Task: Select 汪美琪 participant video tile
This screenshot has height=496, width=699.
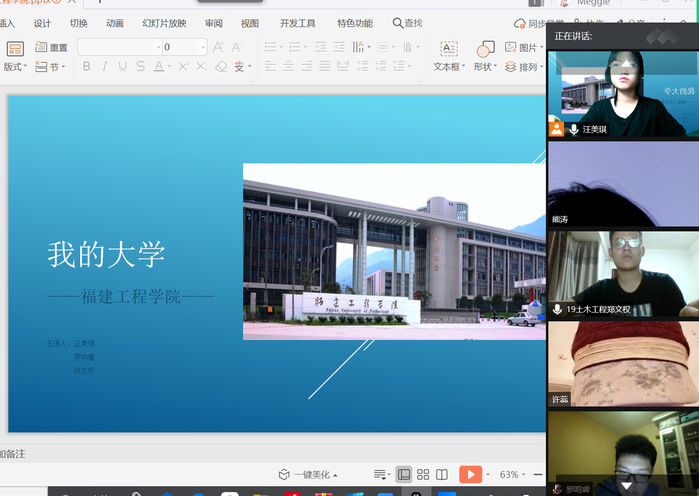Action: pos(623,94)
